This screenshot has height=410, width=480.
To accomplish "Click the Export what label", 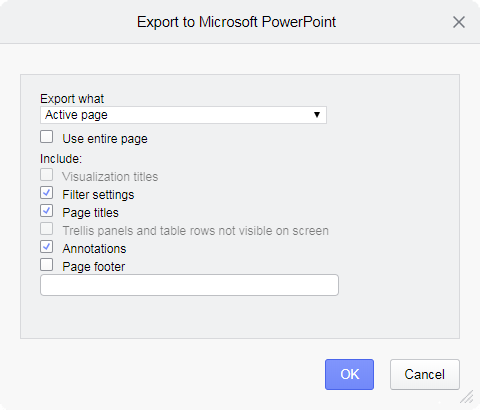I will coord(72,99).
